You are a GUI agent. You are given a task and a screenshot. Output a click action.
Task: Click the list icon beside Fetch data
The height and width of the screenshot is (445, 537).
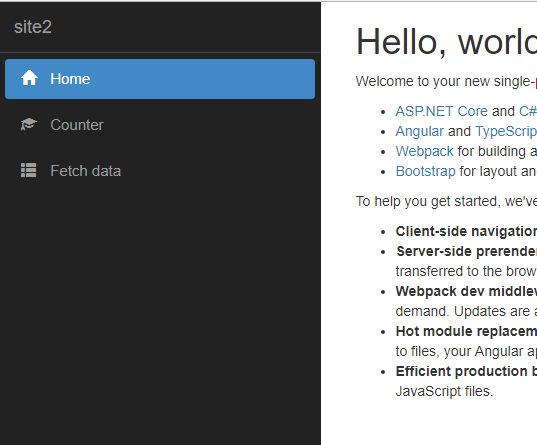[x=28, y=170]
